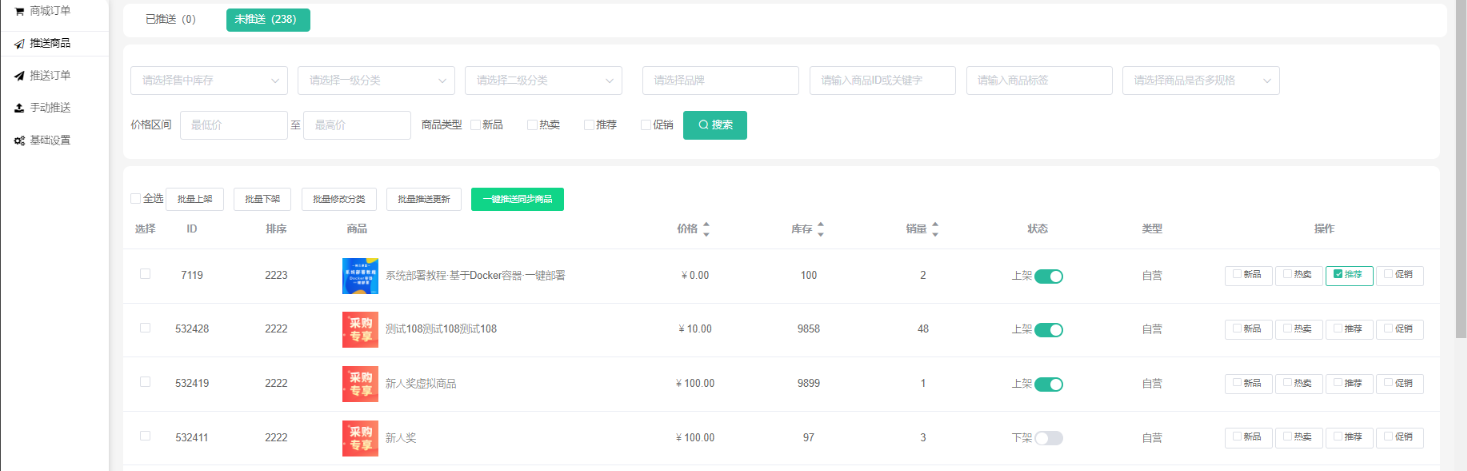
Task: Toggle the 上架 switch for product 7119
Action: click(x=1048, y=276)
